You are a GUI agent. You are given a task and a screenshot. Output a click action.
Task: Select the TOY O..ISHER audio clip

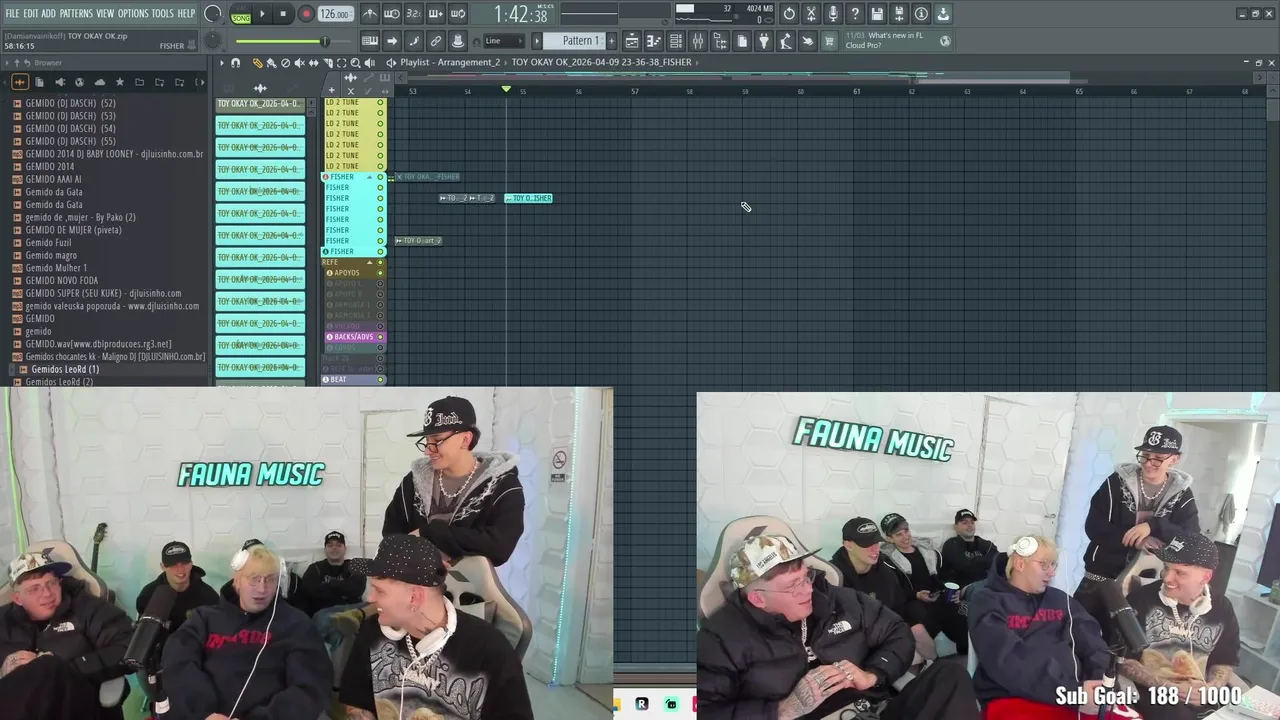pos(529,198)
